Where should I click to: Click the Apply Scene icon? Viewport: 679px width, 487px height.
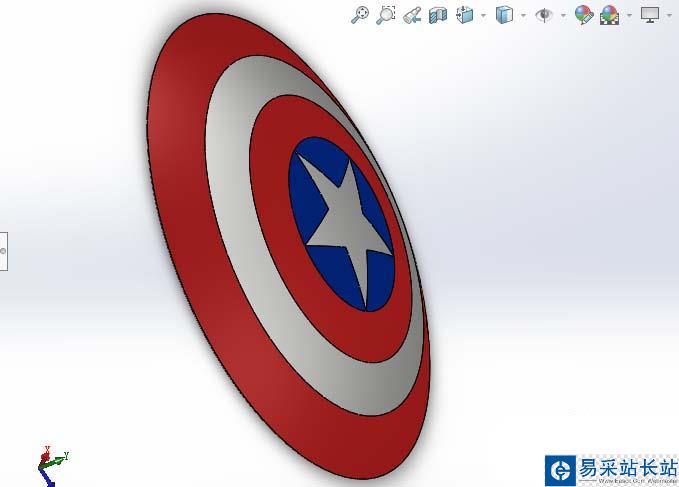(x=609, y=15)
